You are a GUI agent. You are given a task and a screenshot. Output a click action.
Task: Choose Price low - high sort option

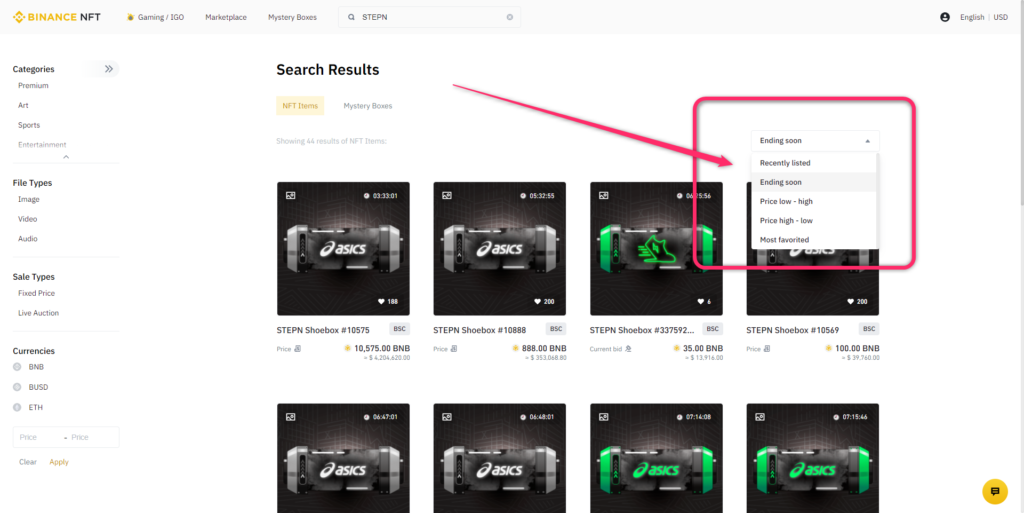814,201
